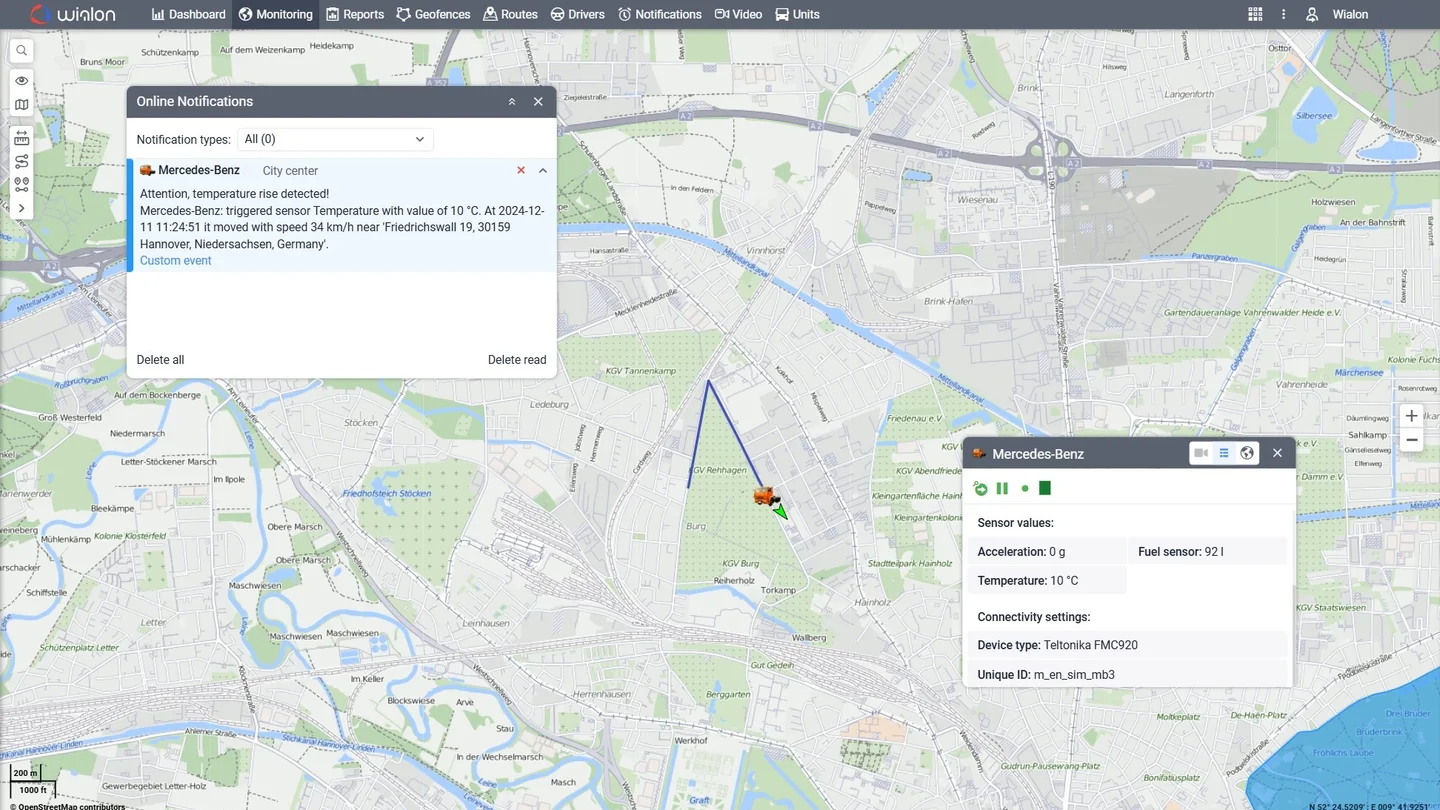Viewport: 1440px width, 810px height.
Task: Open the Dashboard tab
Action: point(188,14)
